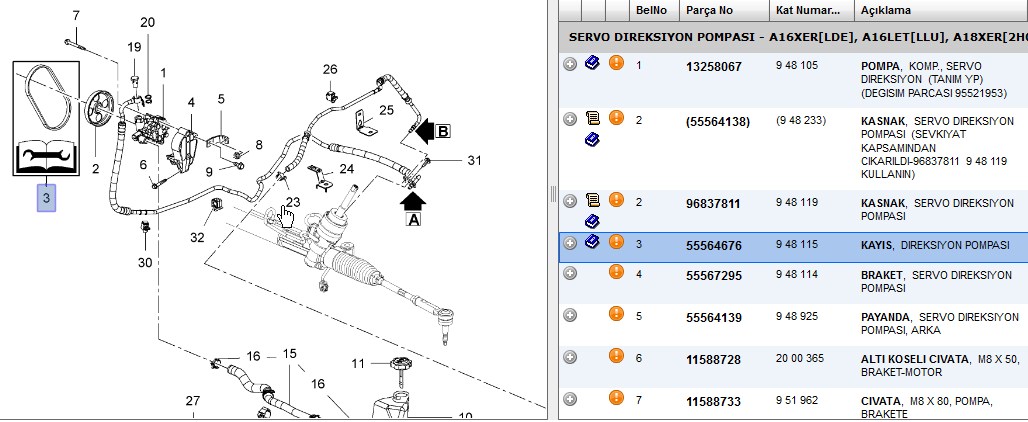Select the highlighted part number 55564676
This screenshot has height=422, width=1028.
713,246
